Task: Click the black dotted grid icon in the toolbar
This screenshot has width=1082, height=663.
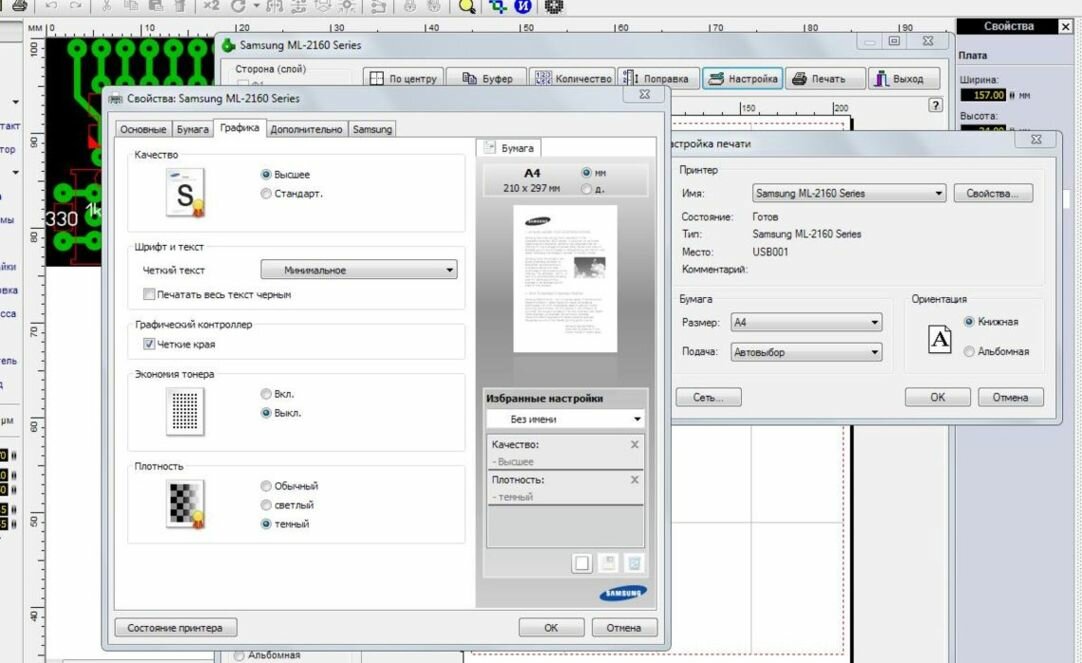Action: click(x=554, y=6)
